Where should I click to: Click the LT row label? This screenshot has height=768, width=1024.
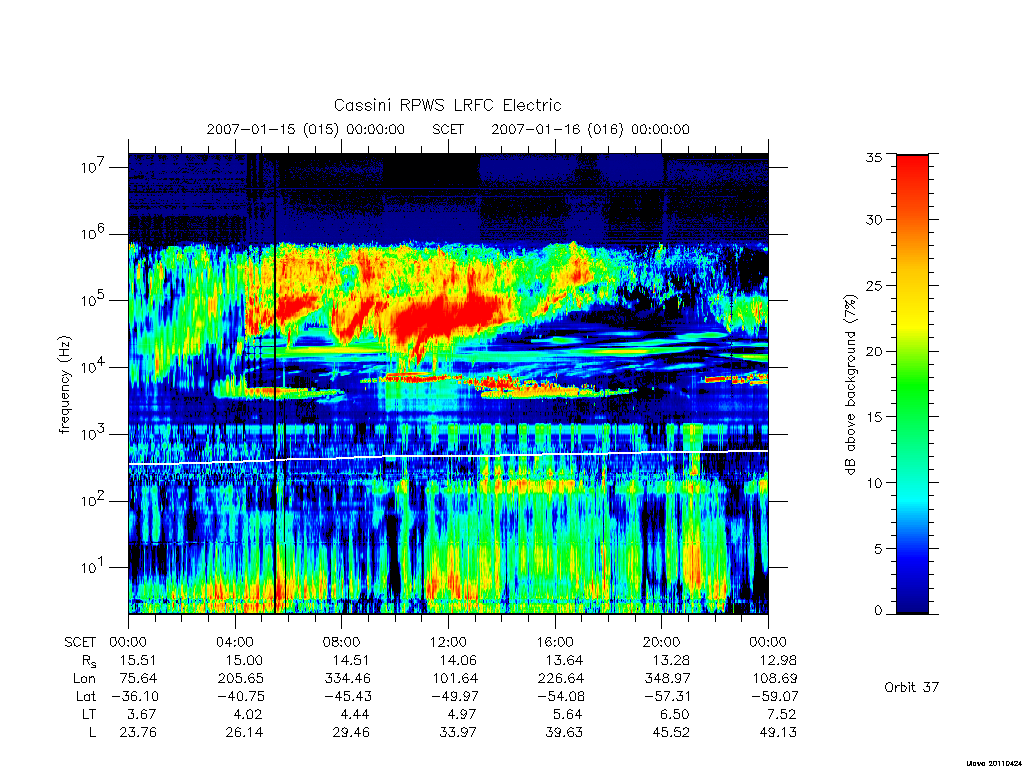pos(88,714)
